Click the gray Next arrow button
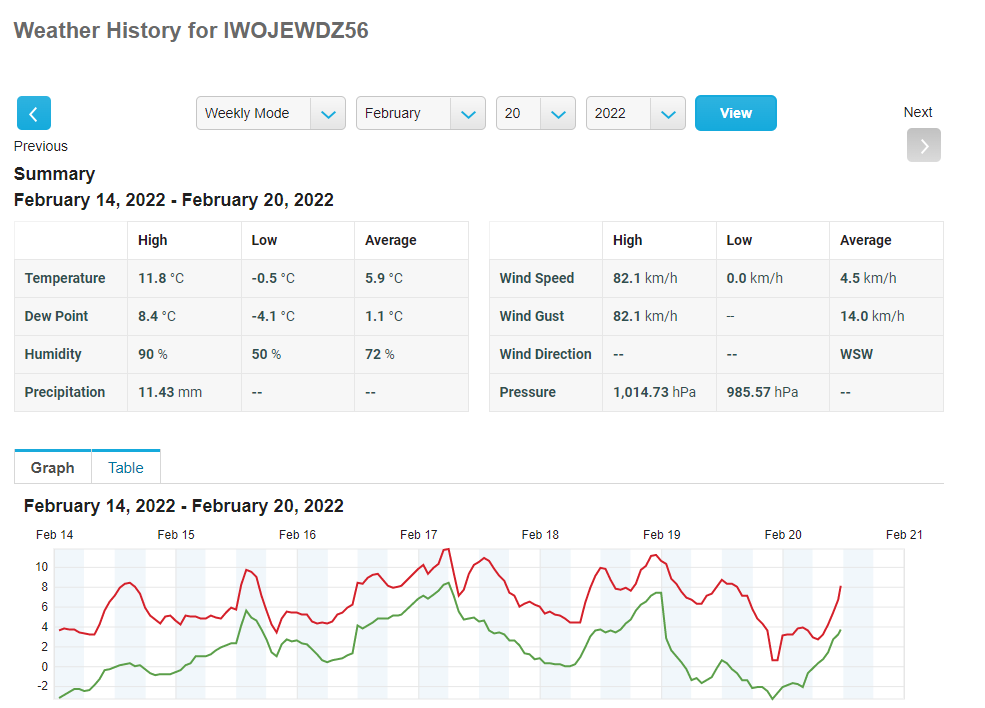This screenshot has height=708, width=985. click(923, 146)
